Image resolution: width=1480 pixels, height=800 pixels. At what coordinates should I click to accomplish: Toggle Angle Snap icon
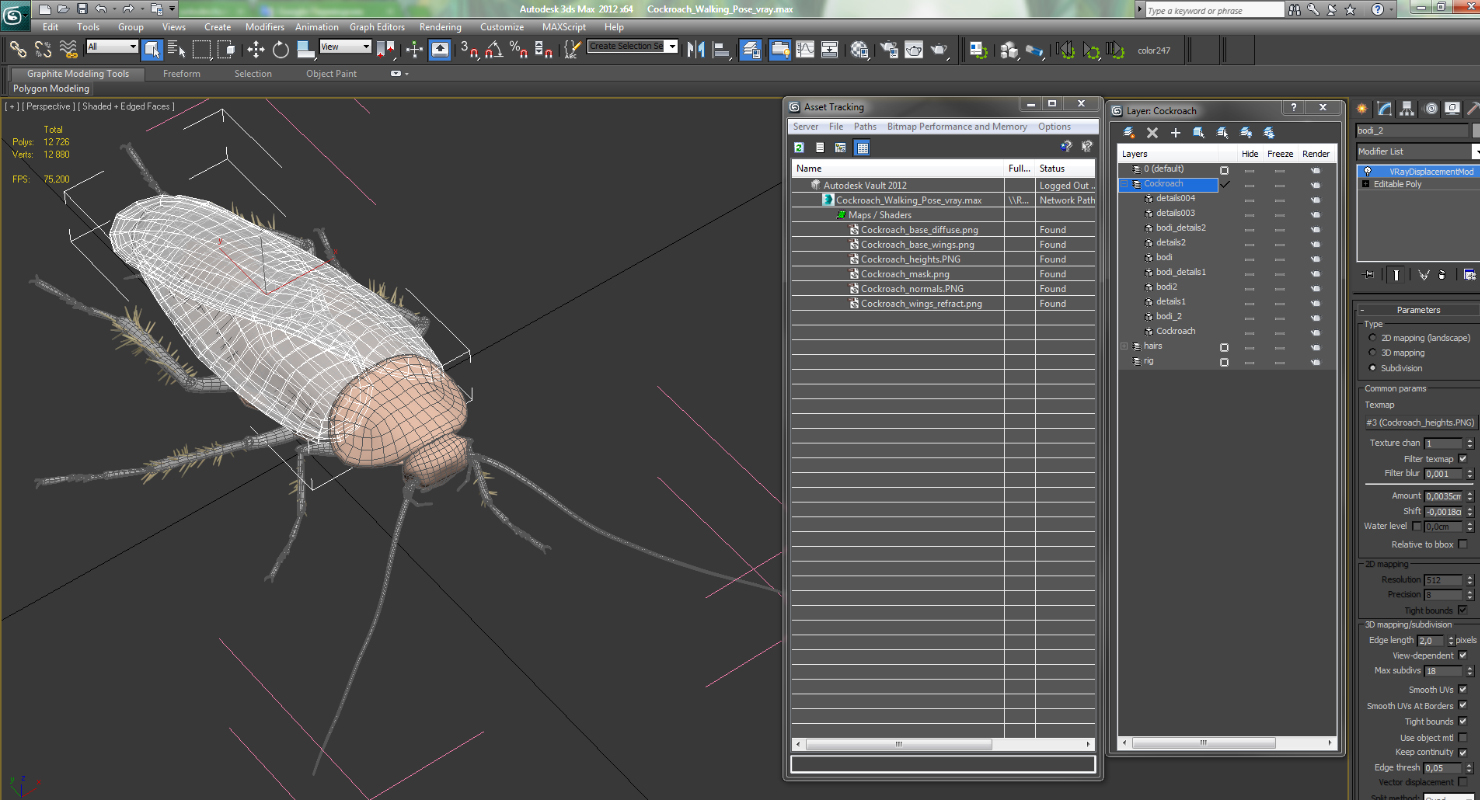click(493, 48)
